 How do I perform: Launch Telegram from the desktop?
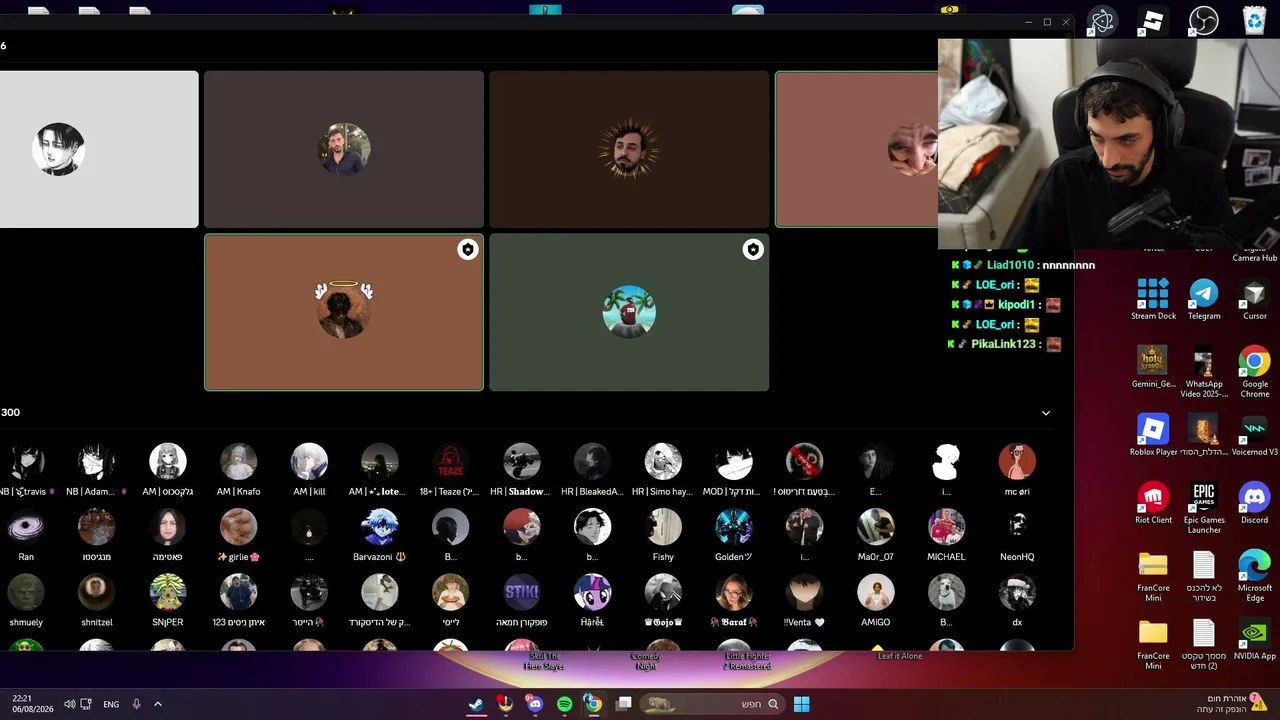[1204, 299]
